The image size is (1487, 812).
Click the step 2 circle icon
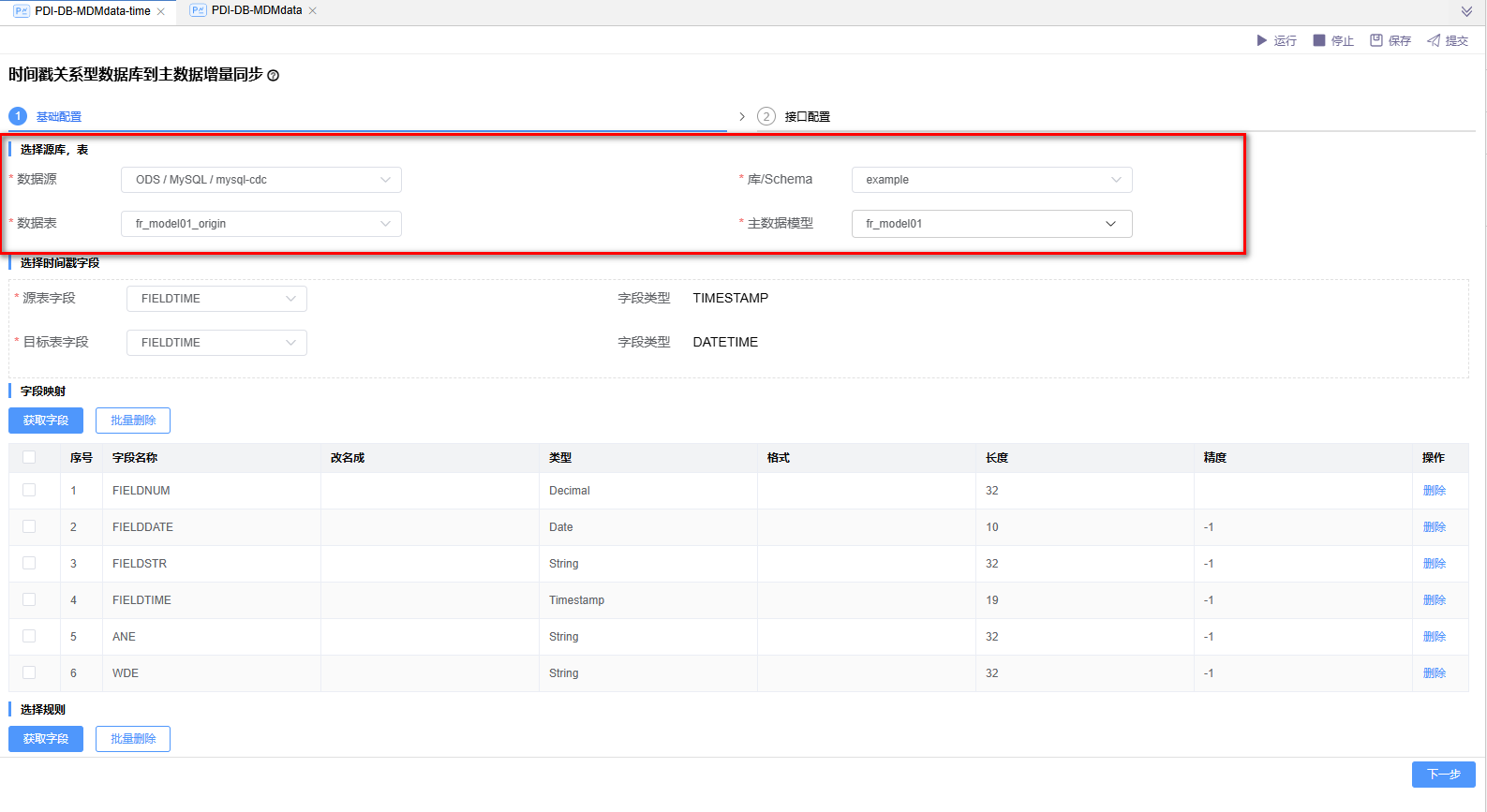point(766,116)
